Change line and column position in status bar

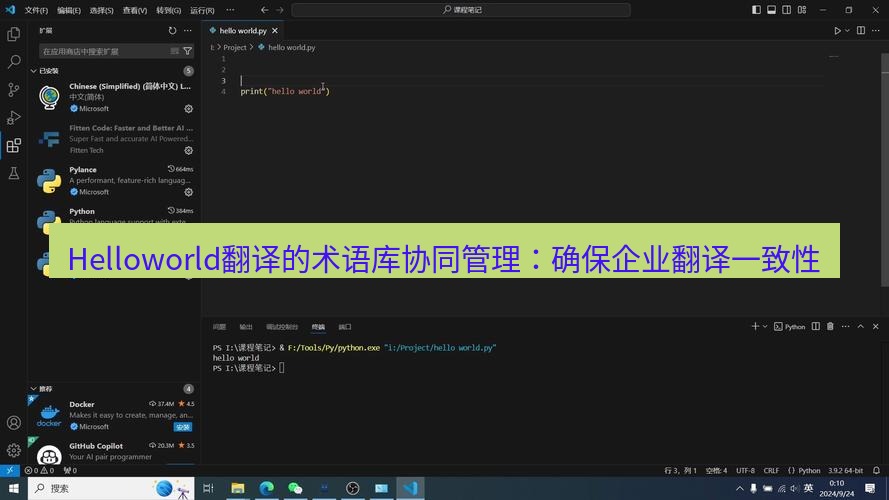pos(680,471)
